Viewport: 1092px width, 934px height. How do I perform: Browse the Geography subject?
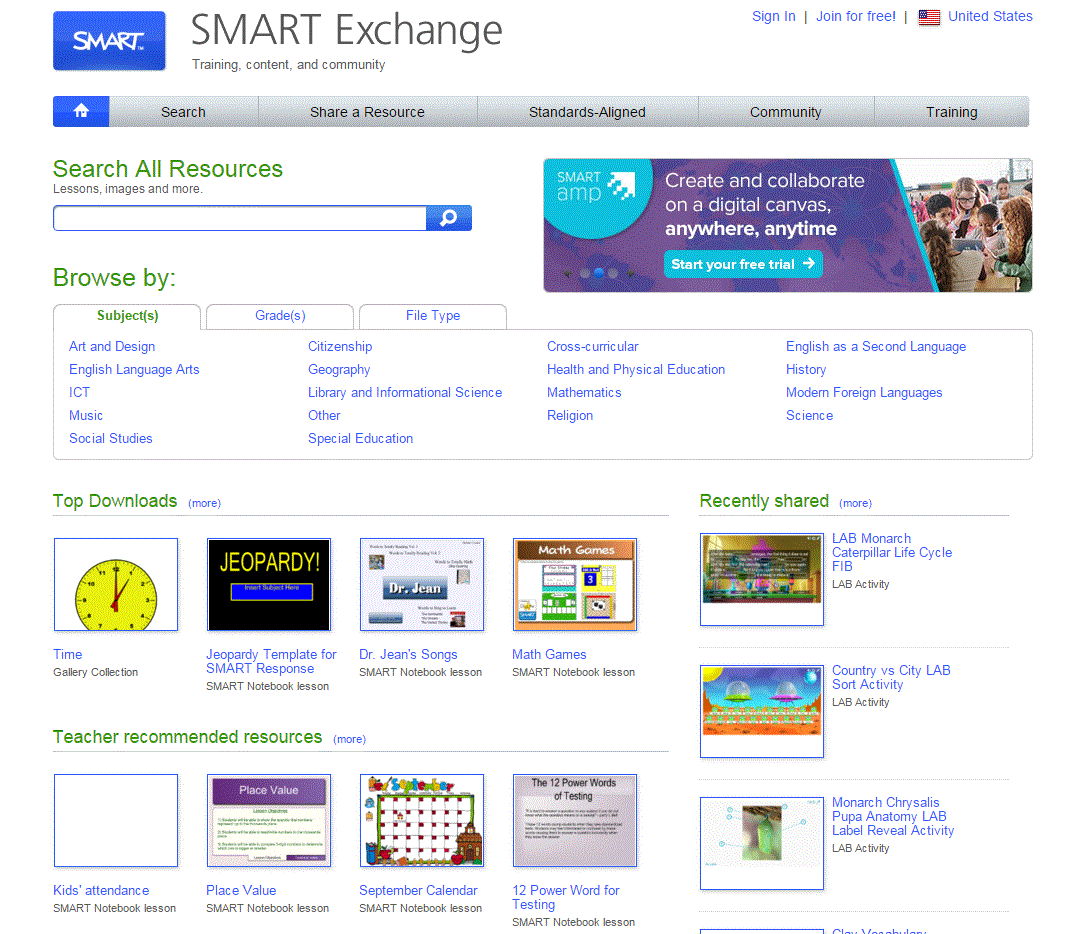point(339,370)
